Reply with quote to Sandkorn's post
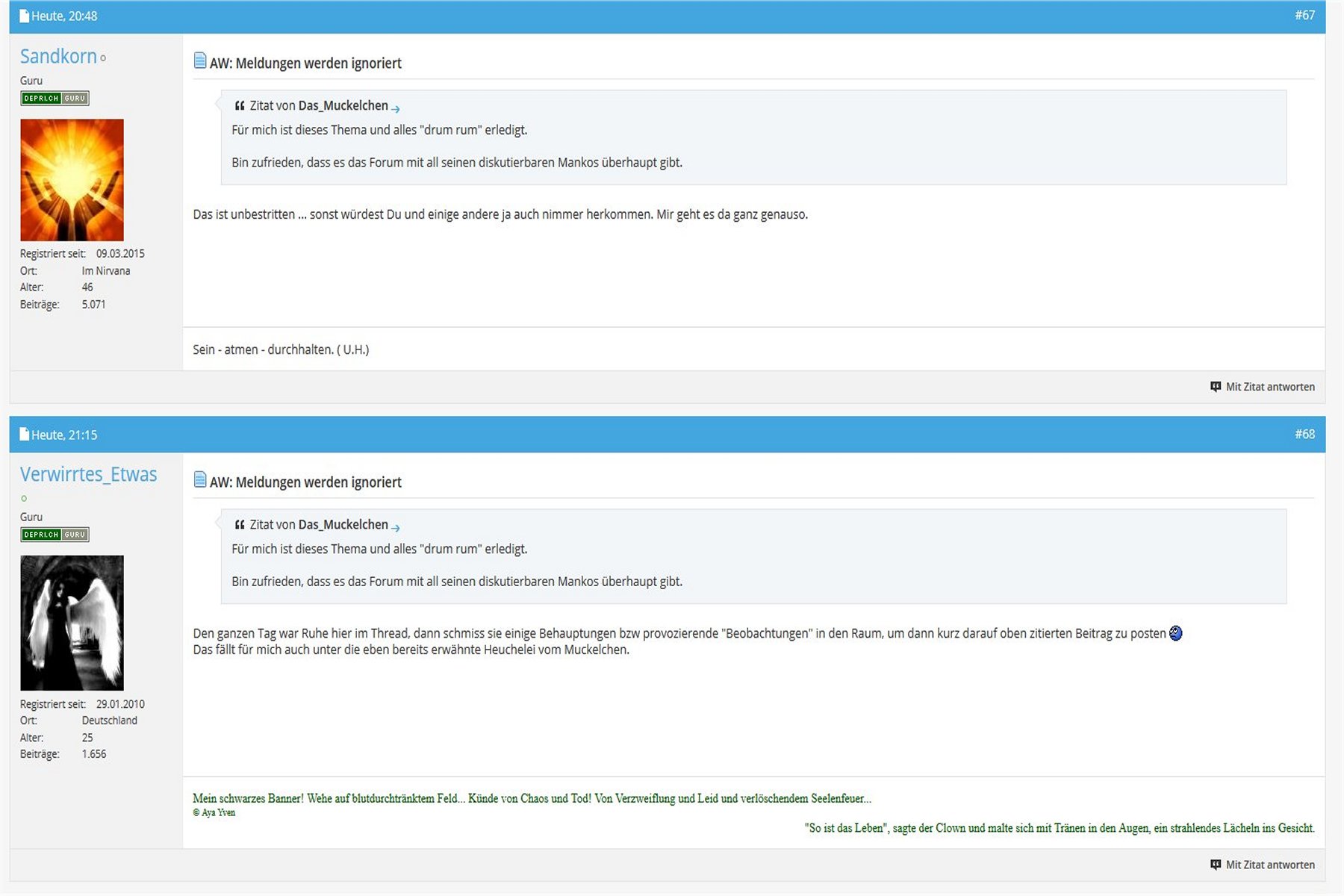This screenshot has height=896, width=1344. [1263, 387]
